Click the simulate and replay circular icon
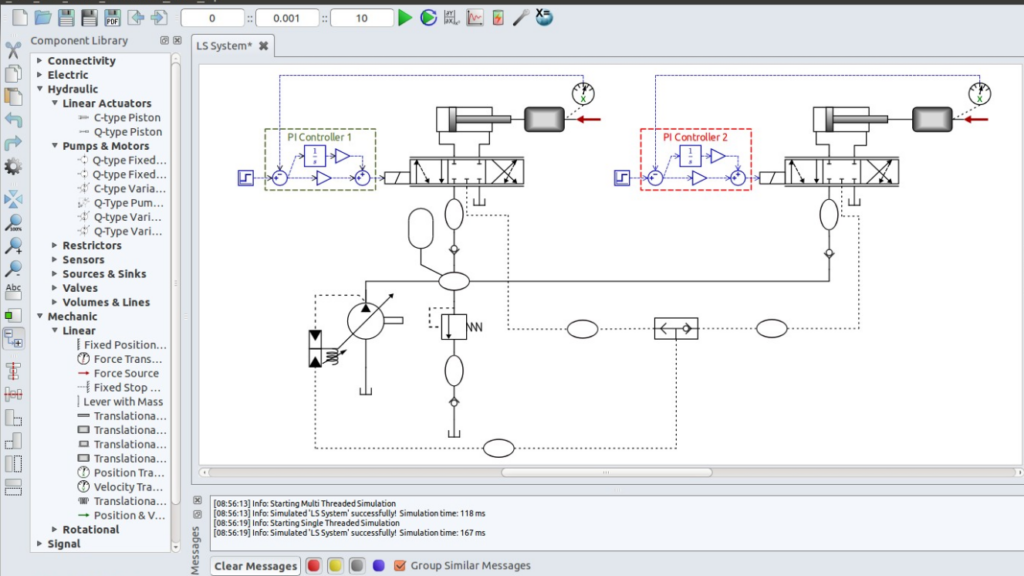The width and height of the screenshot is (1024, 576). (x=428, y=18)
